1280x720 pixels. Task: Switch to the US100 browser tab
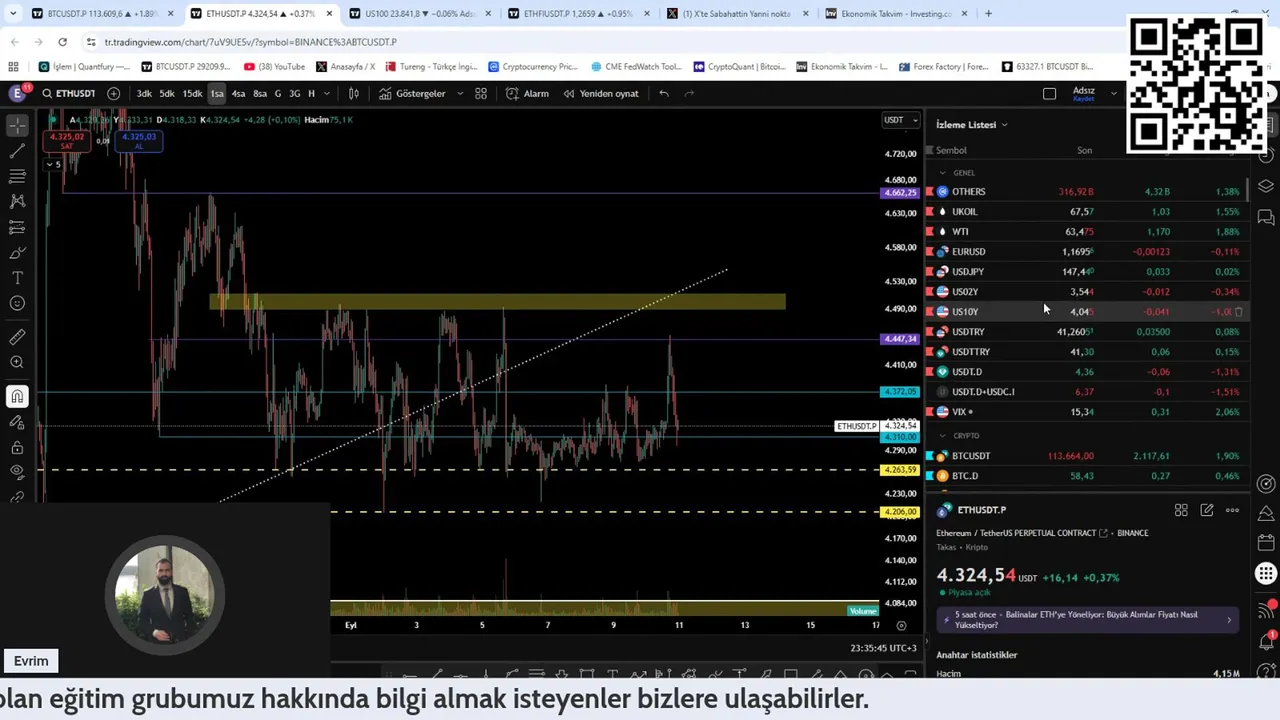tap(420, 14)
